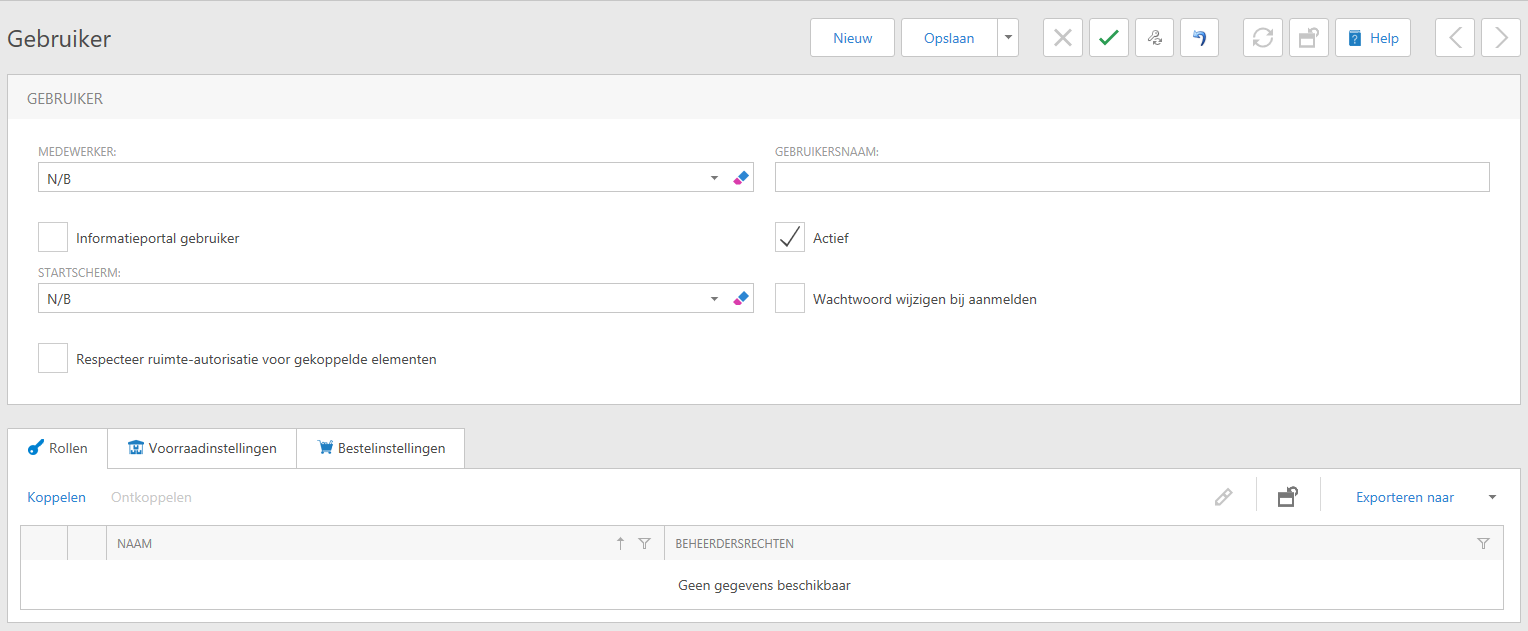Clear the Startscherm field with eraser icon
1528x631 pixels.
pos(740,298)
